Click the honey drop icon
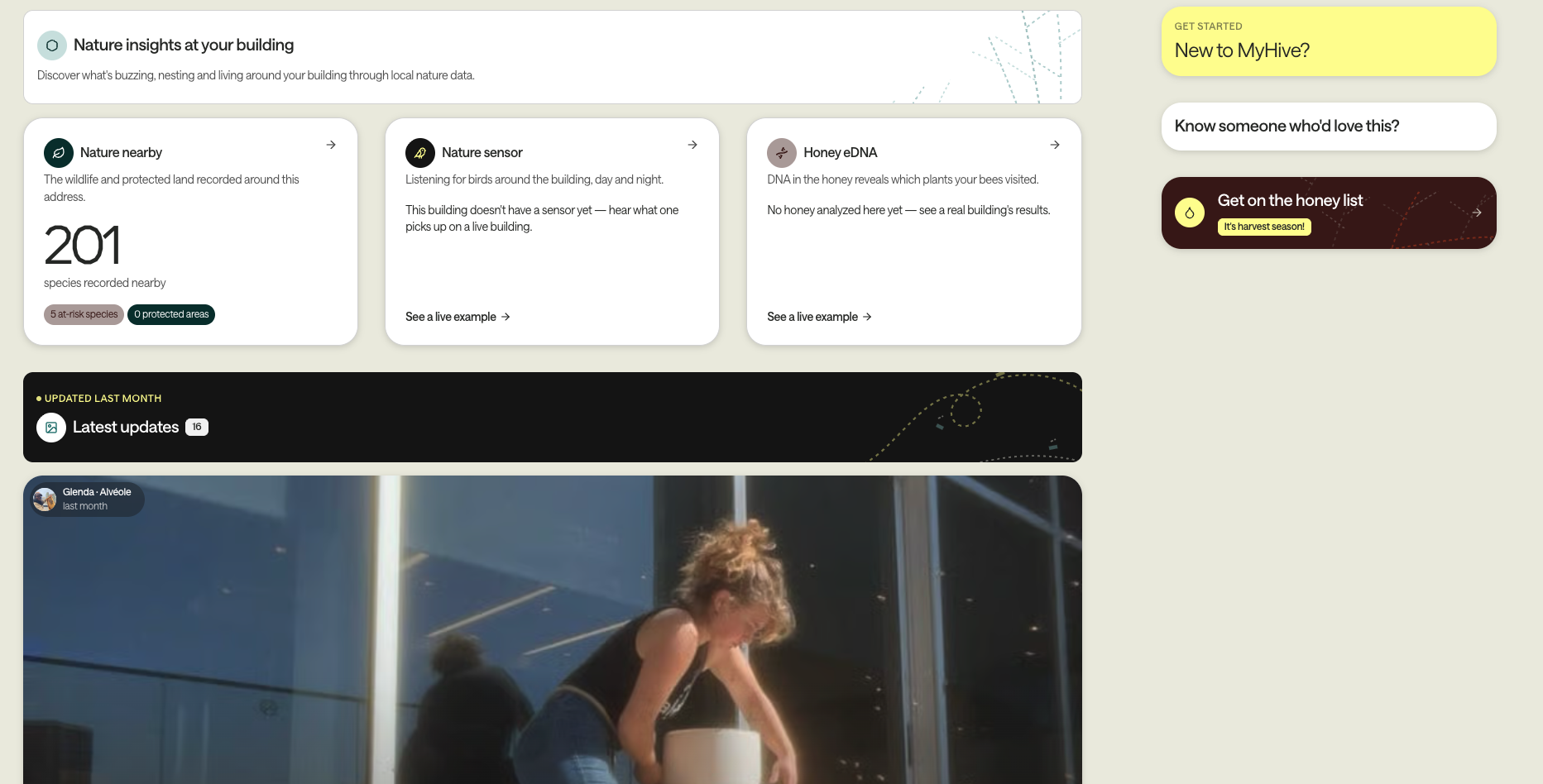Viewport: 1543px width, 784px height. 1190,213
